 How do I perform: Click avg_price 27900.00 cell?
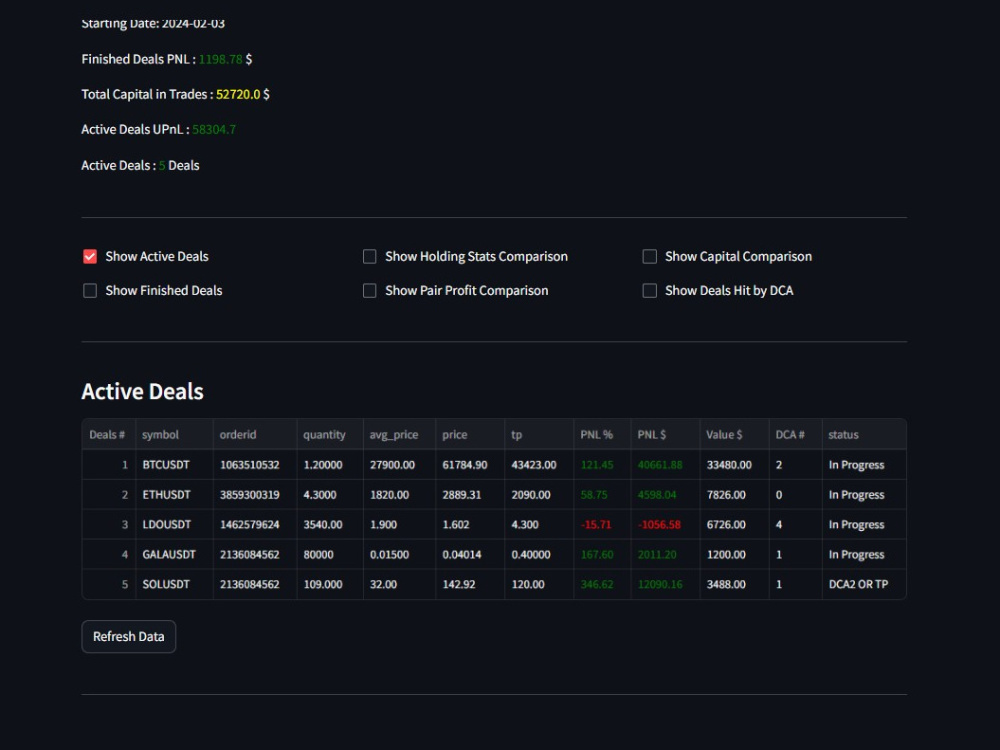[x=399, y=465]
